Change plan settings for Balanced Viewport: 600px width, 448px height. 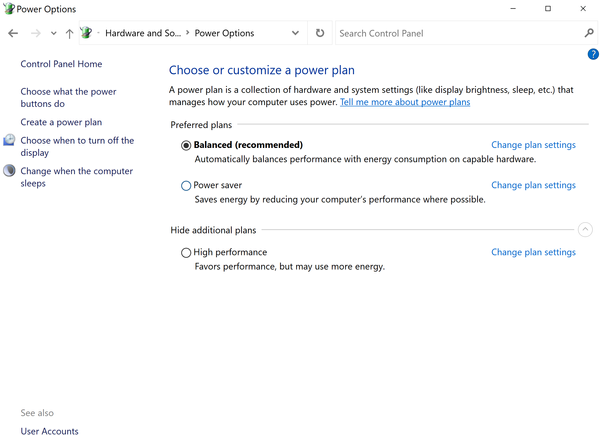533,145
